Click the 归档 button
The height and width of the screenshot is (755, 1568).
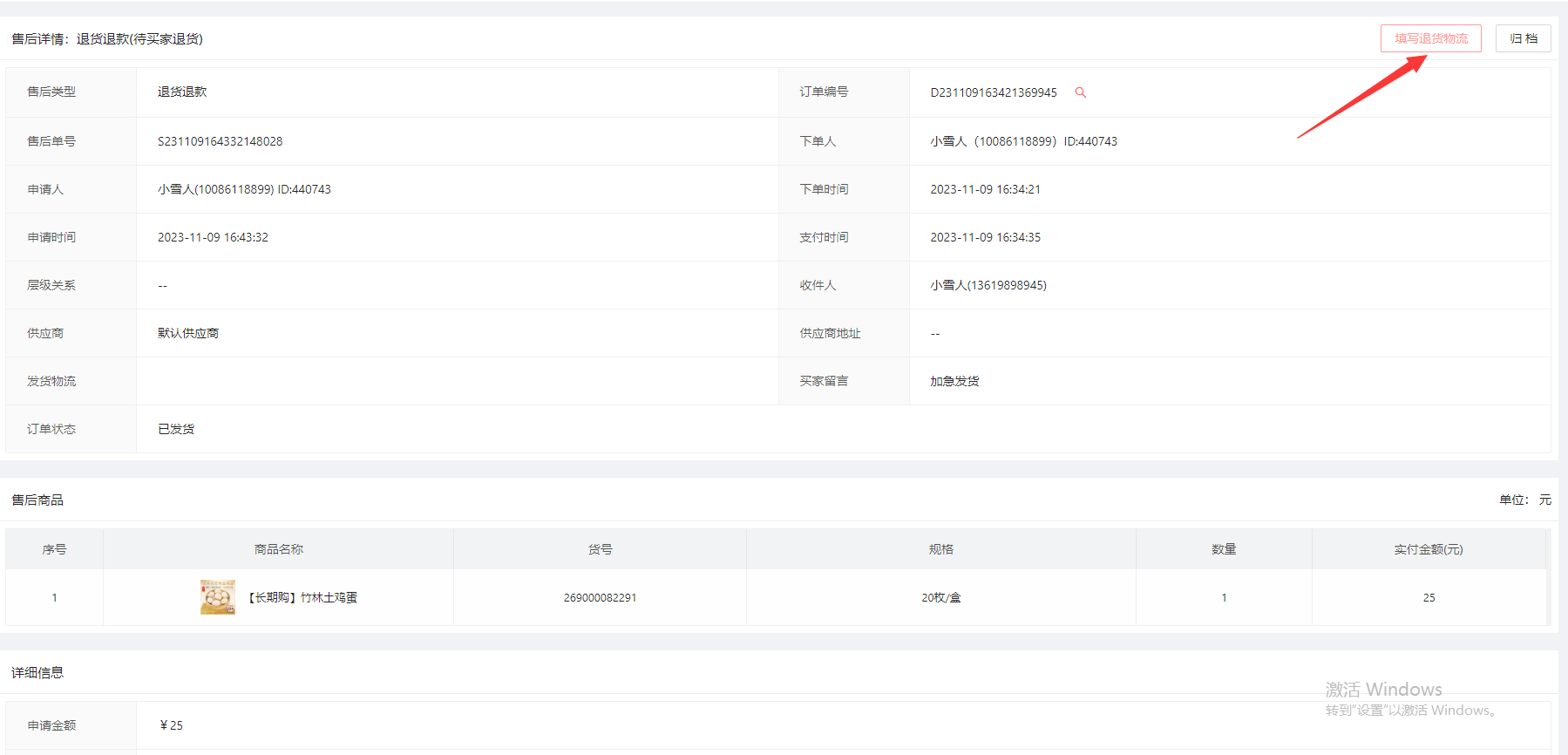pos(1523,38)
